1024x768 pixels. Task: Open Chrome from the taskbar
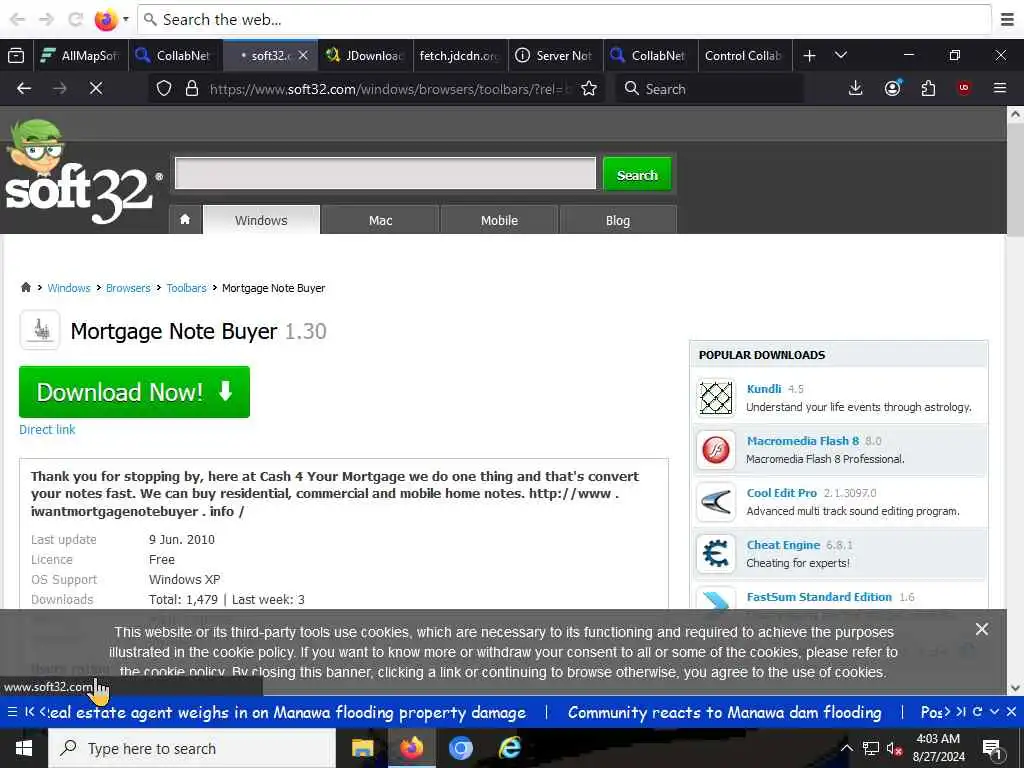(460, 748)
